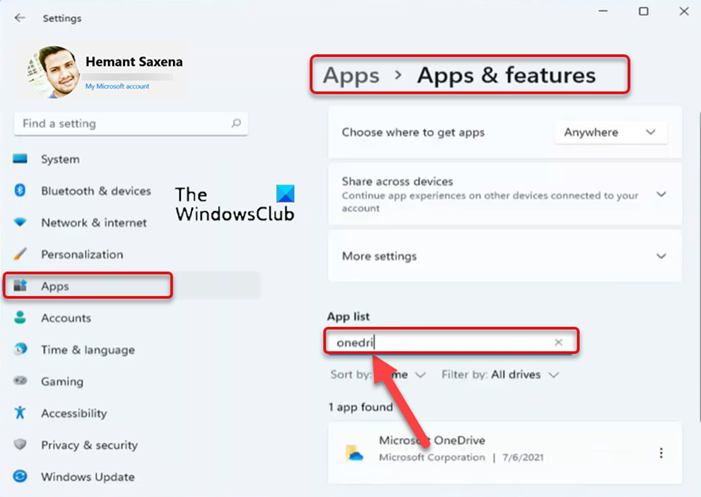This screenshot has height=497, width=701.
Task: Minimize the Settings window
Action: pos(603,11)
